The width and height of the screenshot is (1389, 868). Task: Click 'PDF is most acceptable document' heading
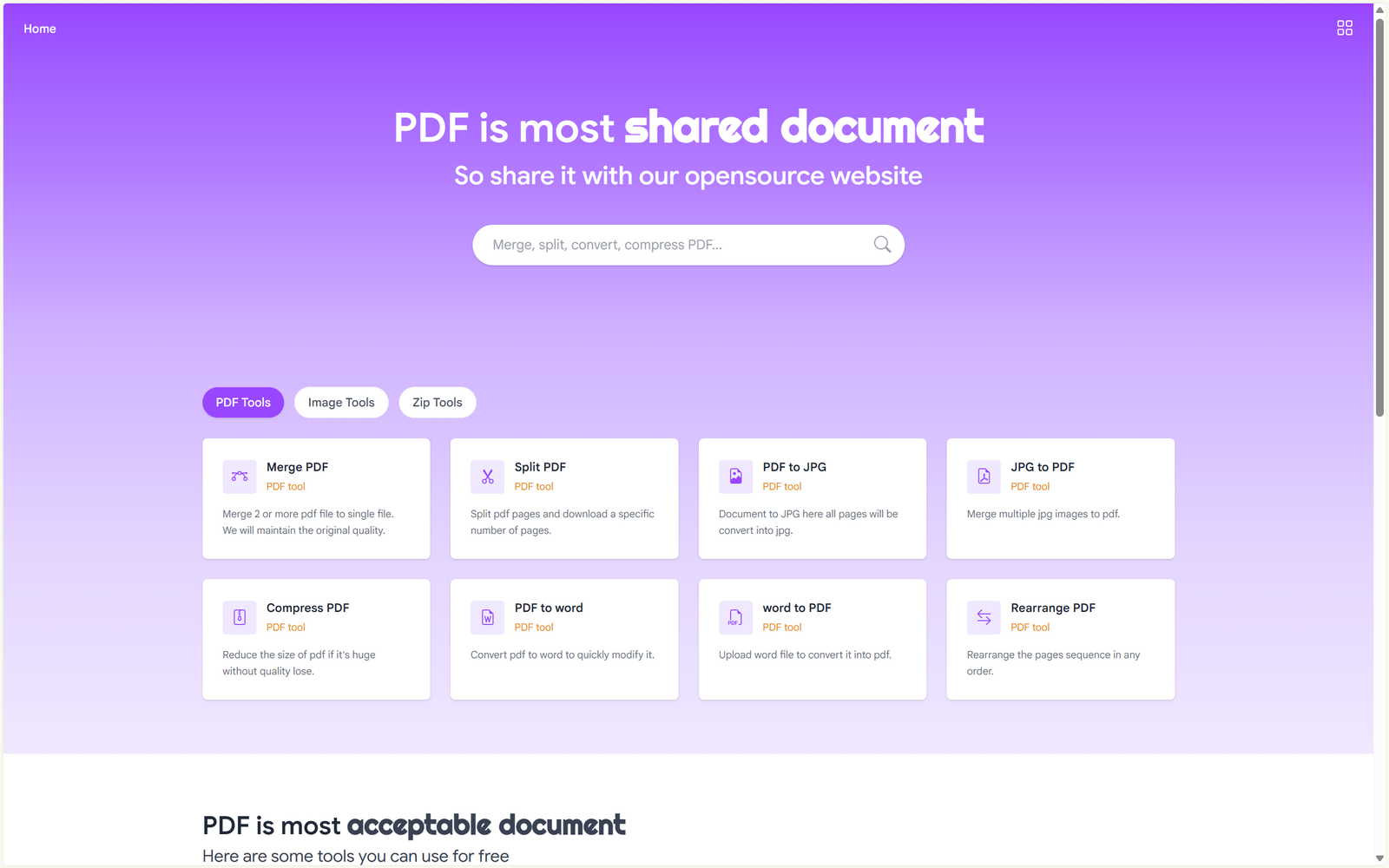(414, 825)
